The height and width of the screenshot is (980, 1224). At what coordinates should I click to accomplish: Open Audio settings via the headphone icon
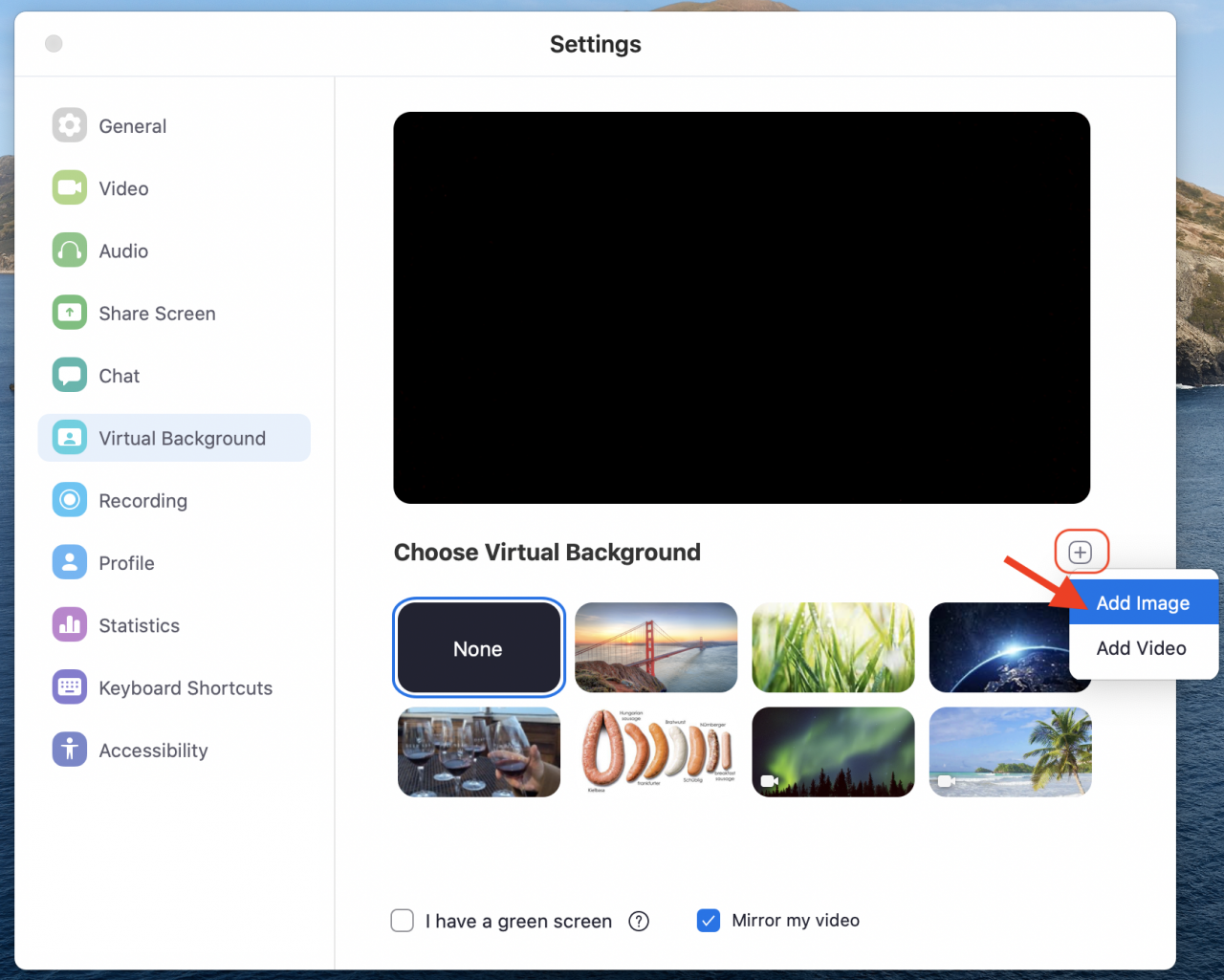point(69,250)
